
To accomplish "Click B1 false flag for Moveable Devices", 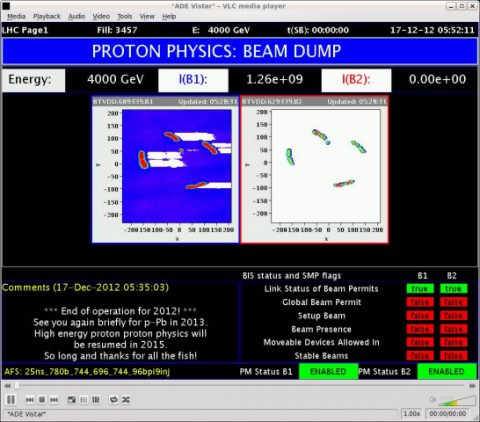I will 420,342.
